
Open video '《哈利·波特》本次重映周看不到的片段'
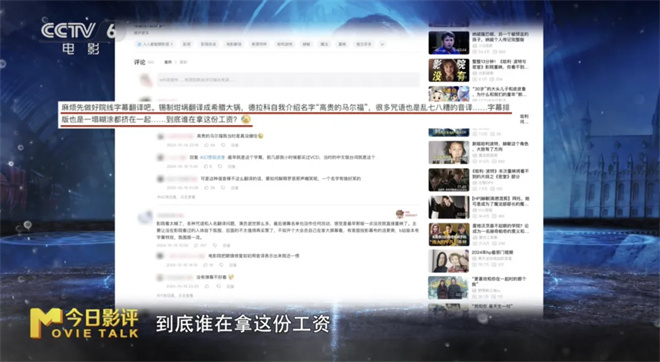(x=500, y=174)
